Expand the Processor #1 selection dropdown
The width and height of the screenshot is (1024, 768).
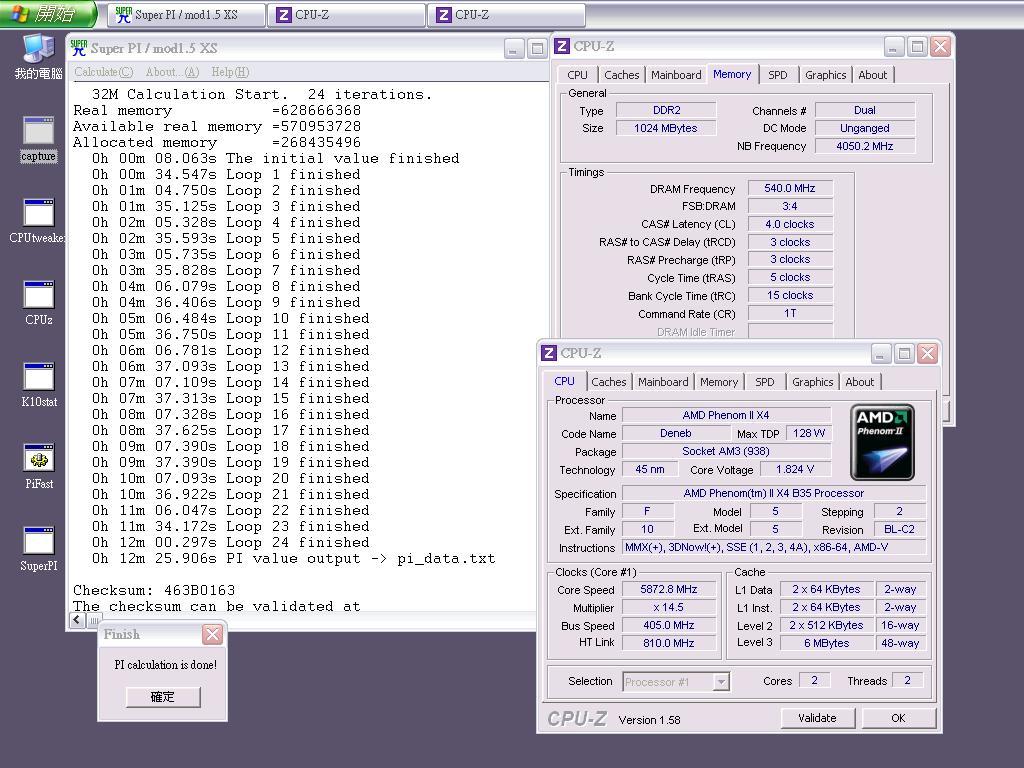click(x=721, y=682)
